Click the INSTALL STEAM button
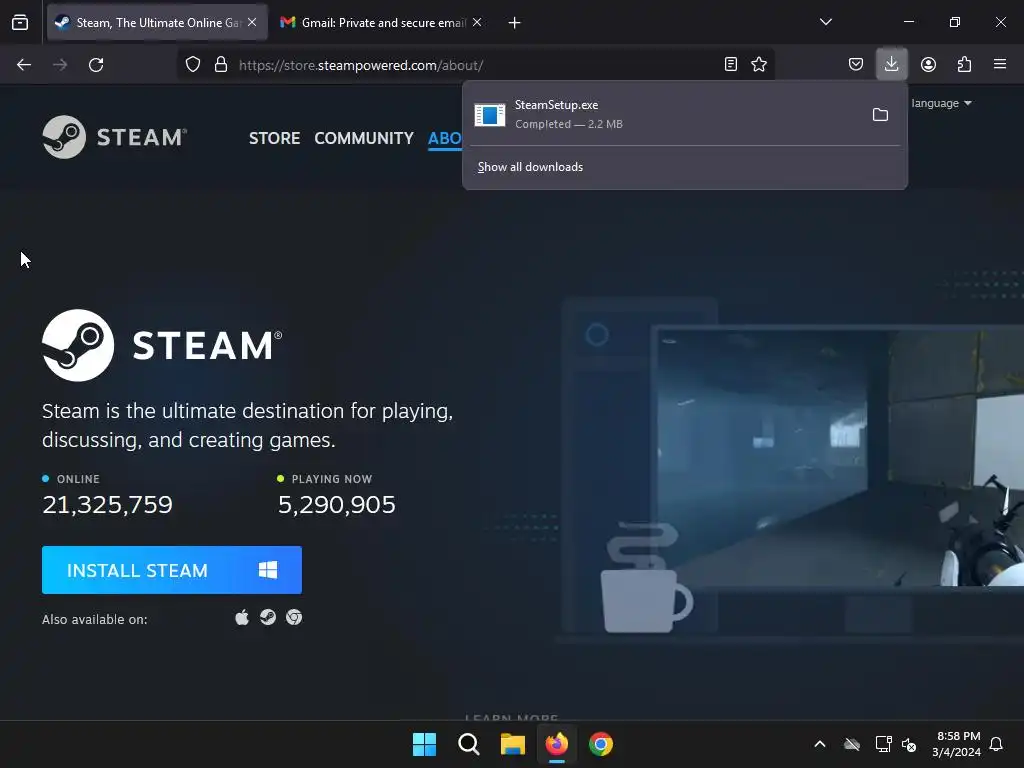The height and width of the screenshot is (768, 1024). (x=172, y=570)
